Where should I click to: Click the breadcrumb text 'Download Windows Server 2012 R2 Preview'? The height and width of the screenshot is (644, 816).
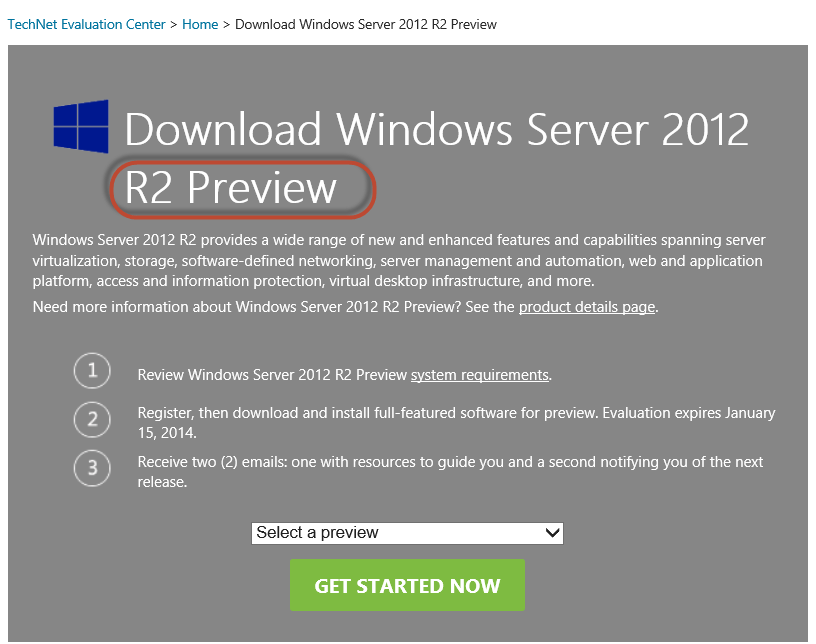coord(366,24)
